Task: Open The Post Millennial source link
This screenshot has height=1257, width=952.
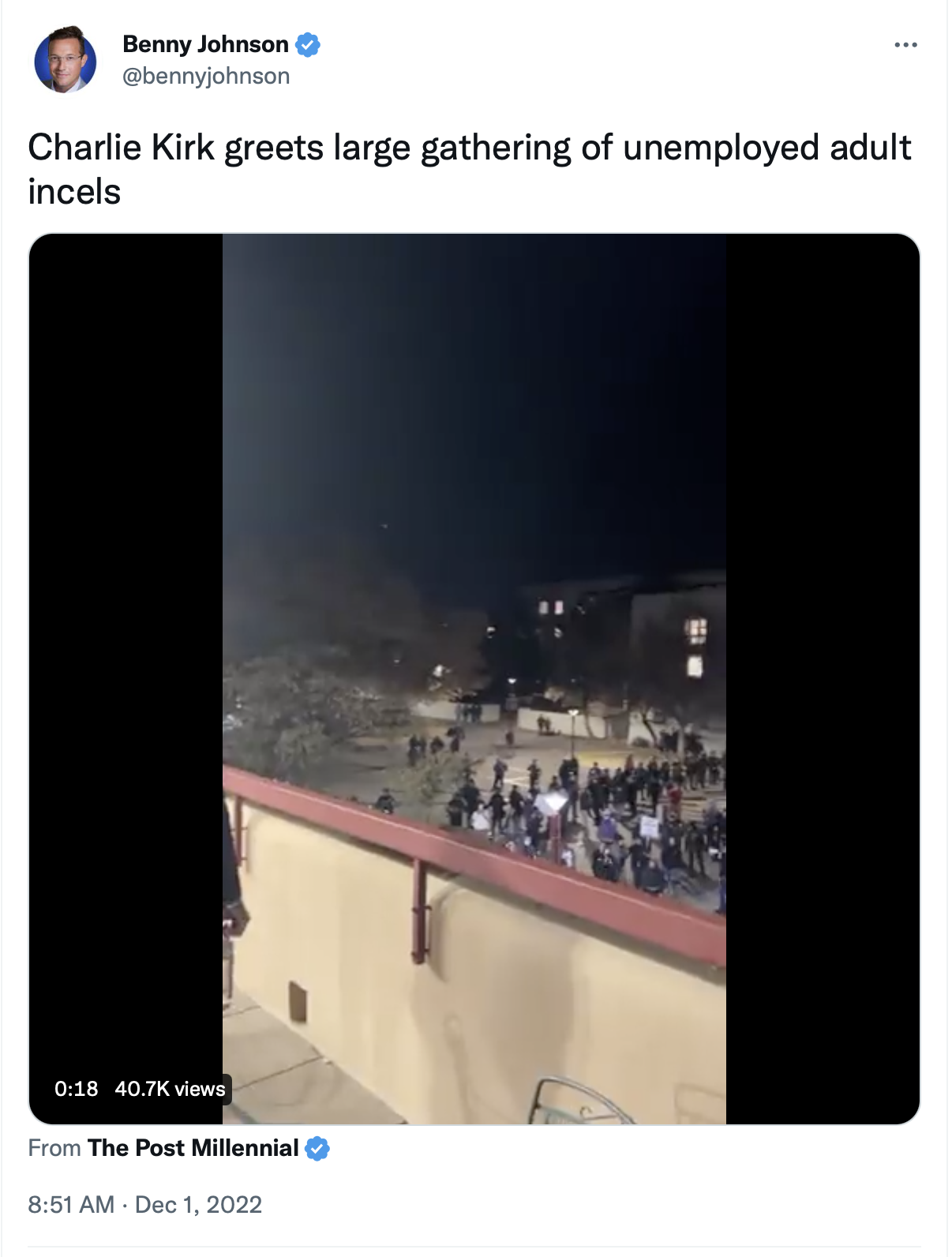Action: pyautogui.click(x=193, y=1148)
